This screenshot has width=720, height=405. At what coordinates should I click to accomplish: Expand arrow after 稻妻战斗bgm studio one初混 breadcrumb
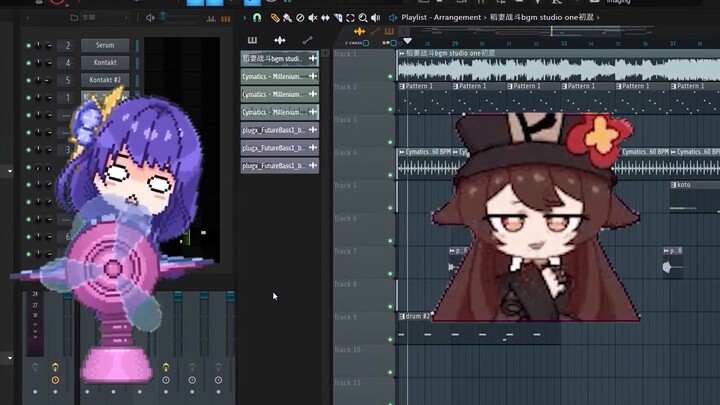(598, 17)
